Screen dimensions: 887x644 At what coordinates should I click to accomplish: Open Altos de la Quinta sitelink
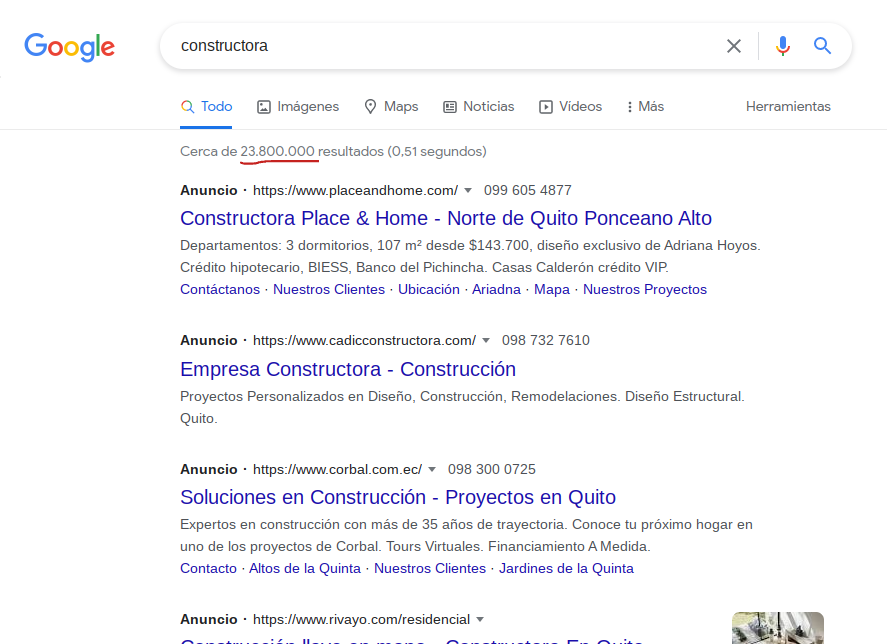point(305,568)
